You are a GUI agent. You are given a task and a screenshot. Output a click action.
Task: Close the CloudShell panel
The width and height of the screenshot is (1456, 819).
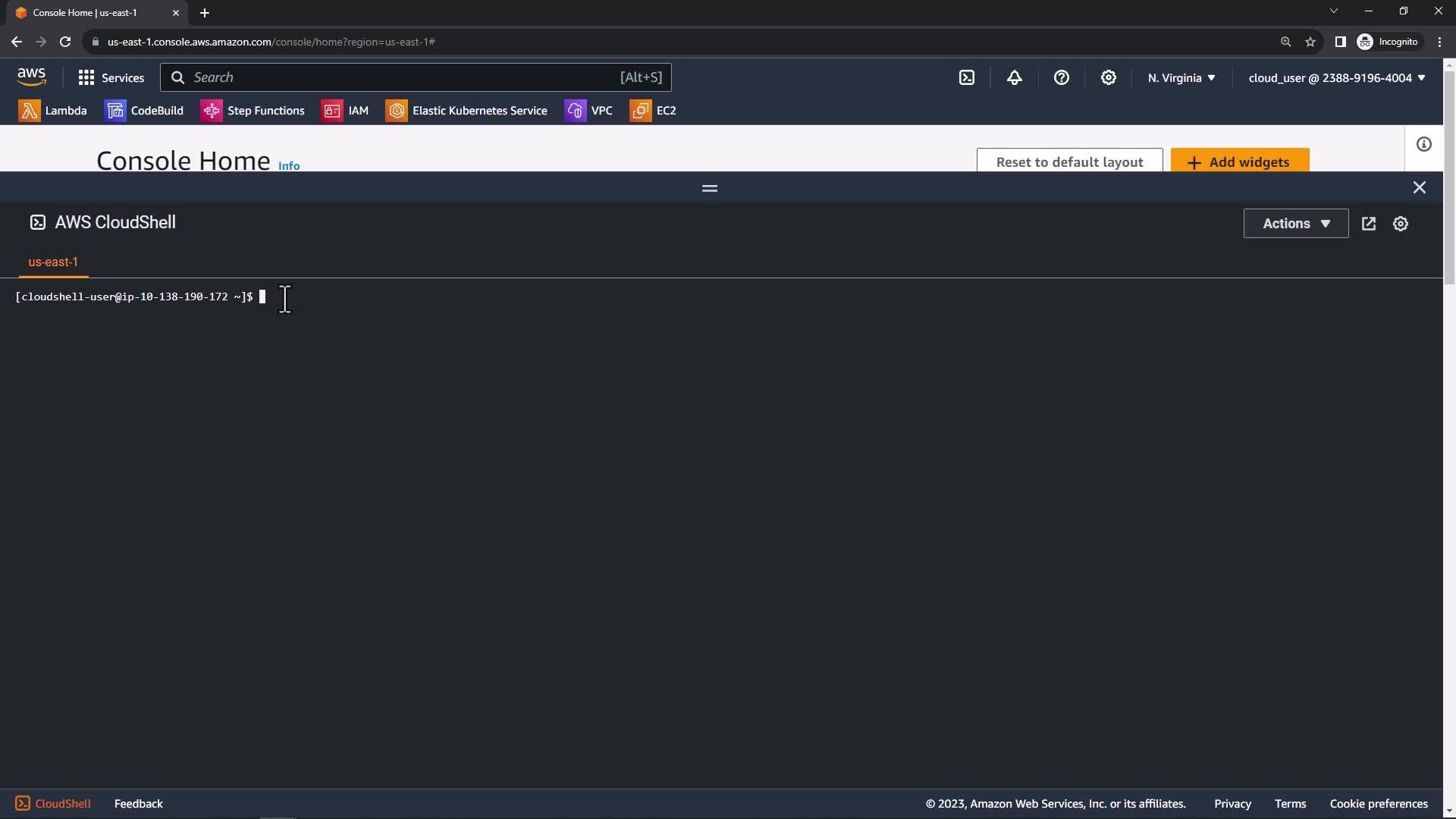pyautogui.click(x=1419, y=187)
